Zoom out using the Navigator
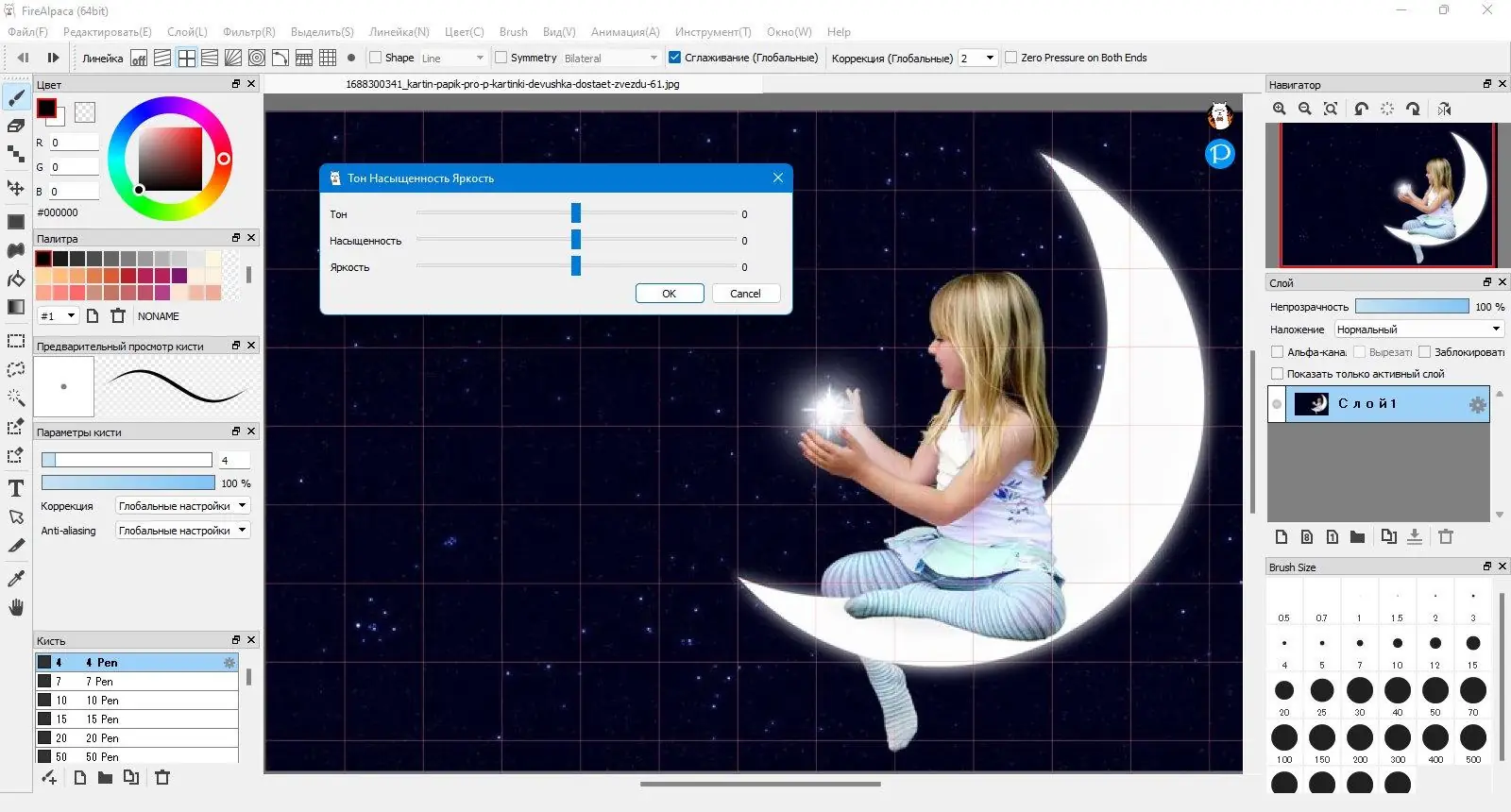The width and height of the screenshot is (1511, 812). 1305,109
